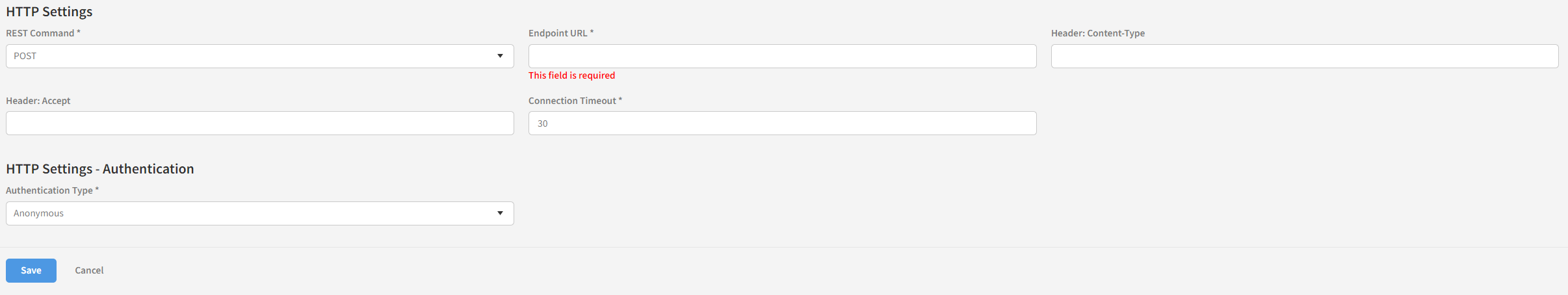Click the Authentication Type dropdown arrow
This screenshot has width=1568, height=295.
[x=500, y=213]
